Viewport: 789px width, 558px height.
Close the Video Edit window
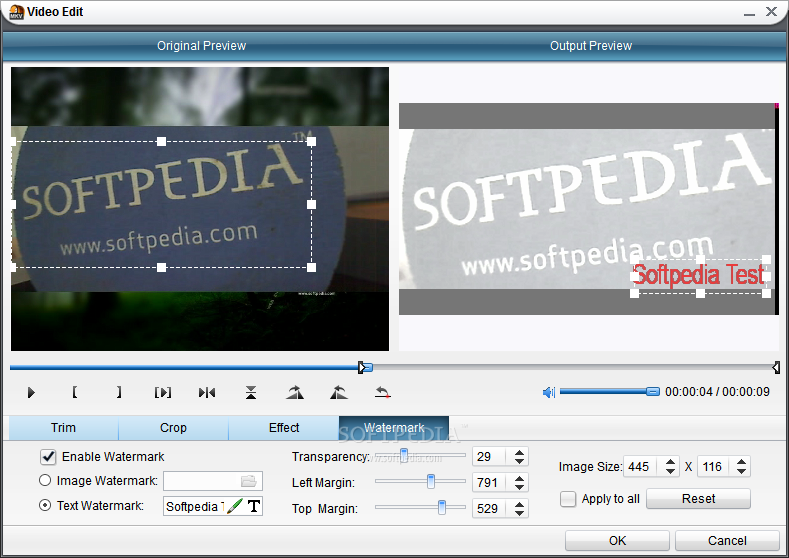click(x=771, y=12)
